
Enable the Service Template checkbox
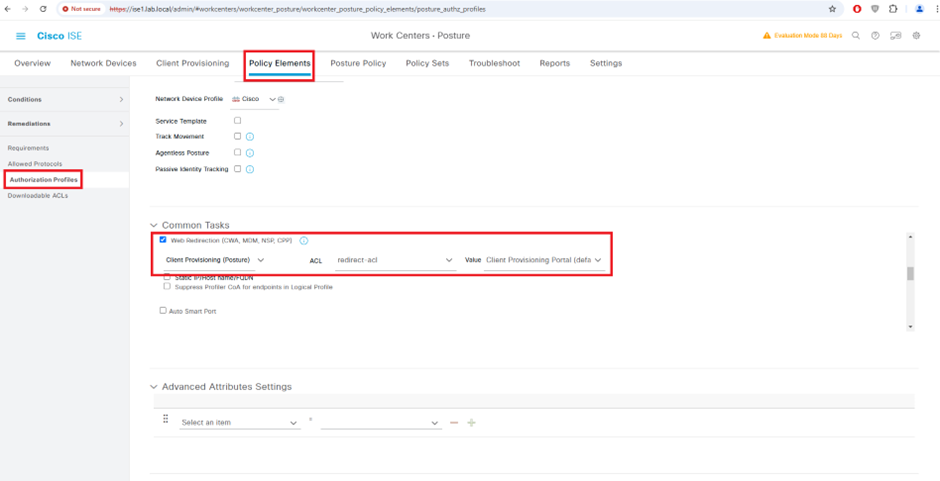(237, 121)
